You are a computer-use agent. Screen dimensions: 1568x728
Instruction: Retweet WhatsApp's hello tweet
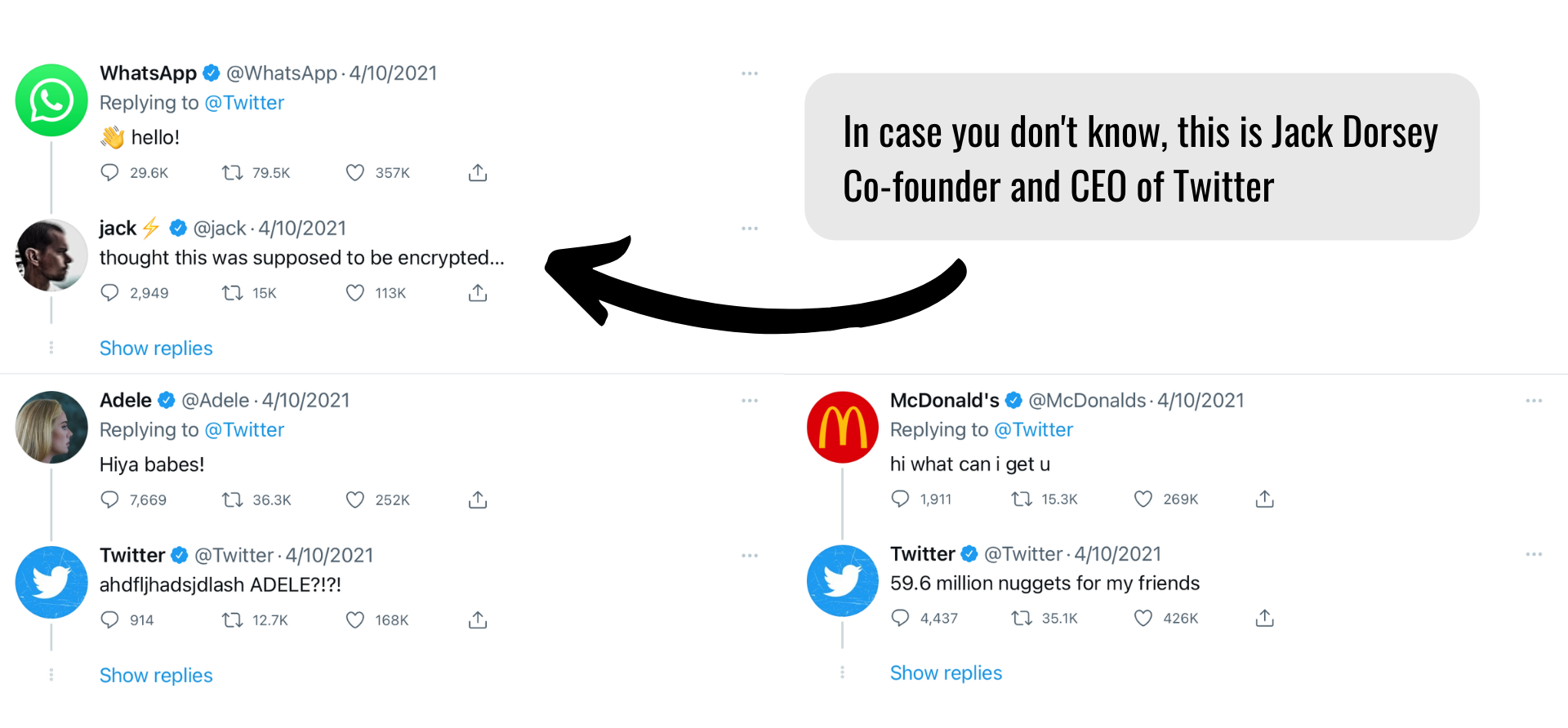[x=233, y=173]
